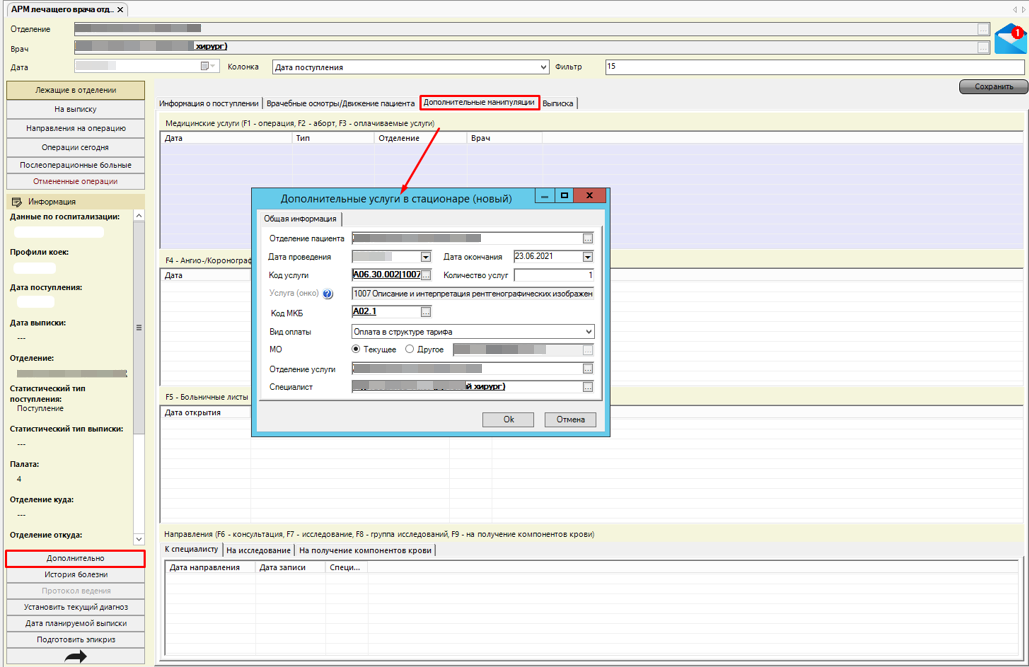The width and height of the screenshot is (1029, 667).
Task: Click the Фильтр input field
Action: pos(814,66)
